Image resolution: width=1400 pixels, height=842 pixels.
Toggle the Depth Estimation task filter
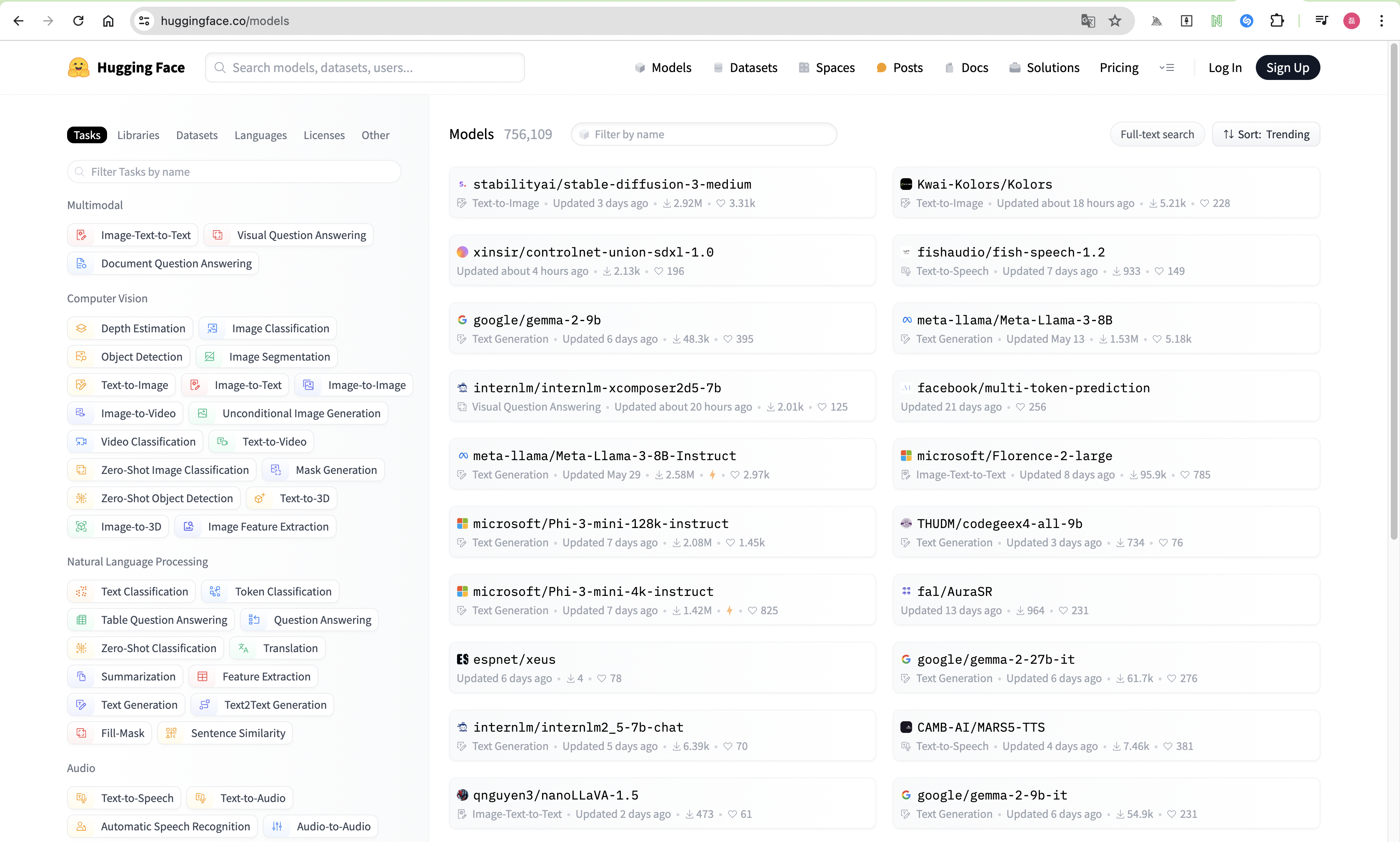click(x=130, y=329)
